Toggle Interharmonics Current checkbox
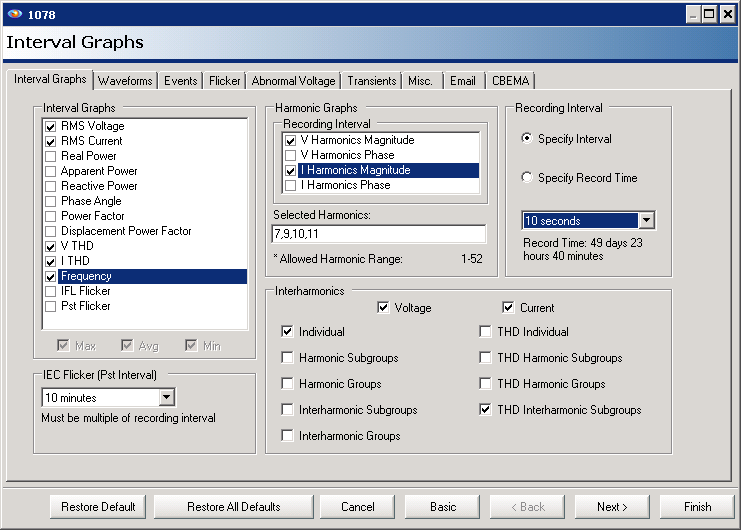 coord(508,308)
